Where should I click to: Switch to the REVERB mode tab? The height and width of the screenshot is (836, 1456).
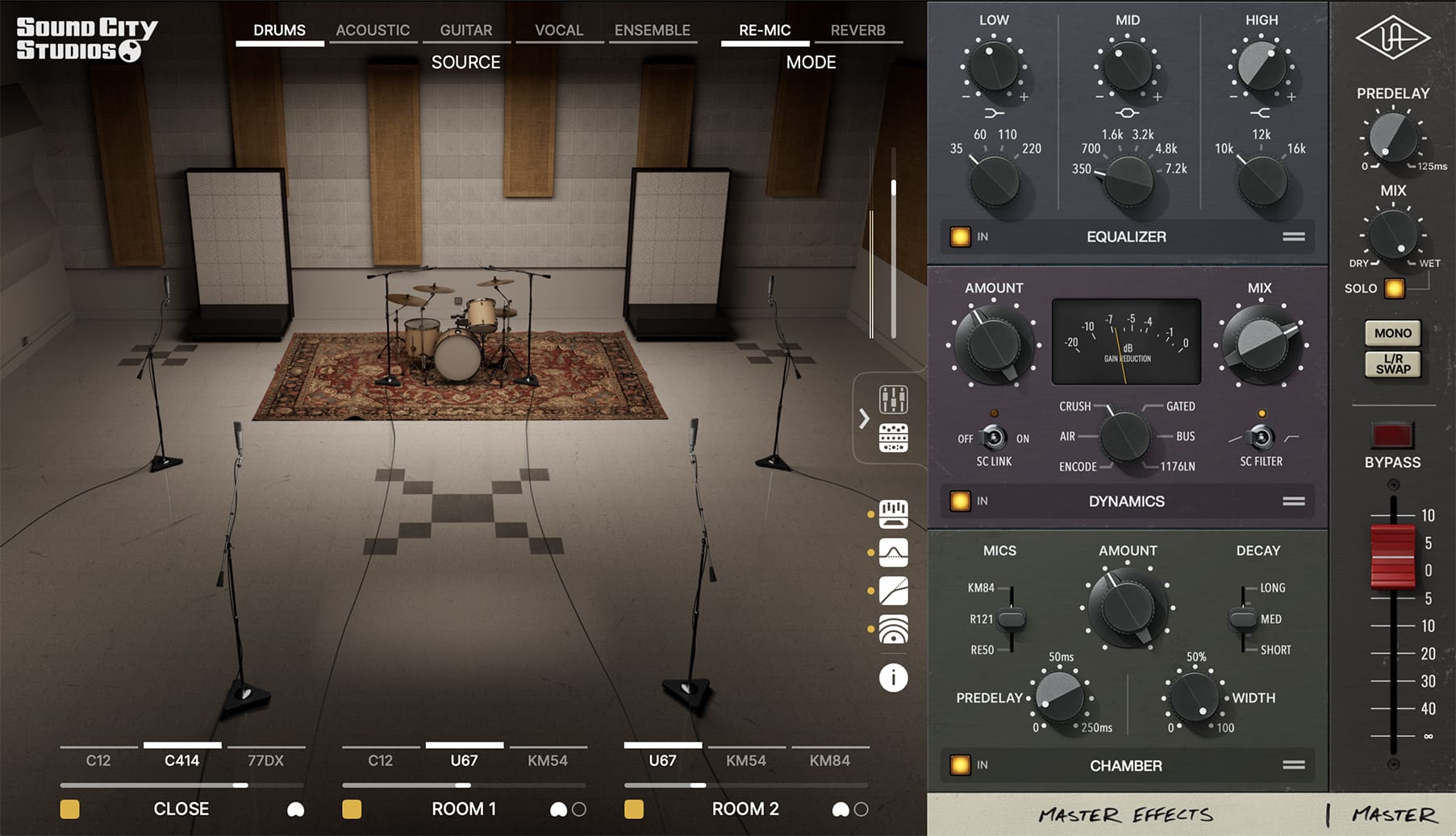click(x=857, y=30)
